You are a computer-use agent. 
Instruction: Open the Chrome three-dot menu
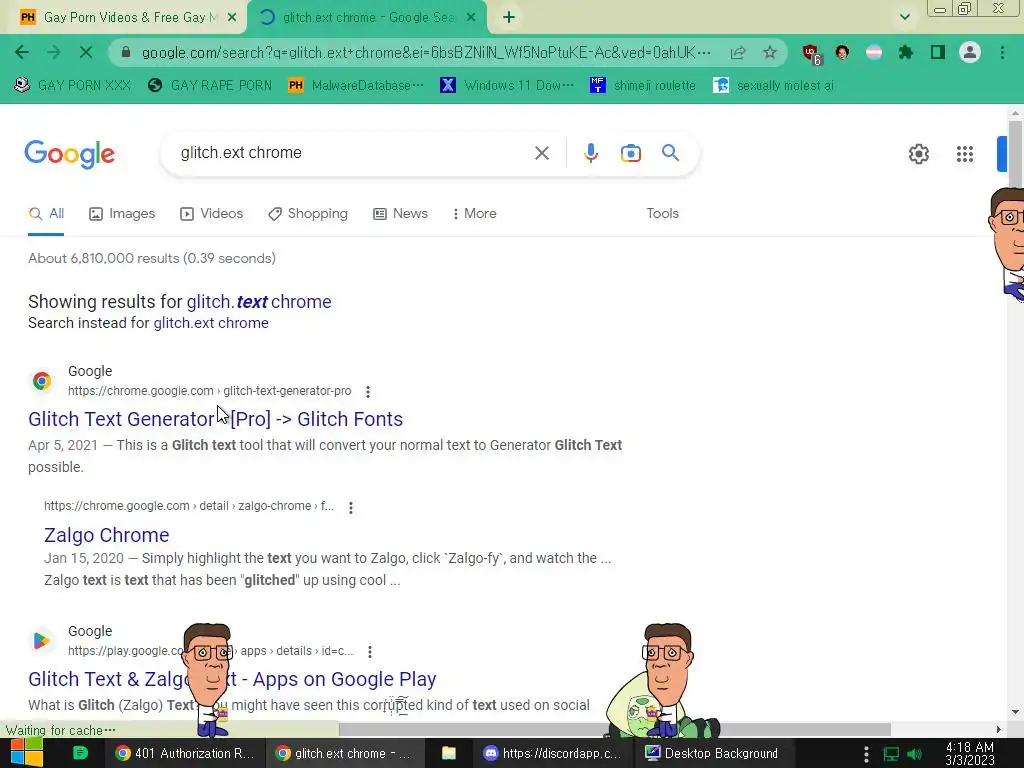click(1002, 52)
